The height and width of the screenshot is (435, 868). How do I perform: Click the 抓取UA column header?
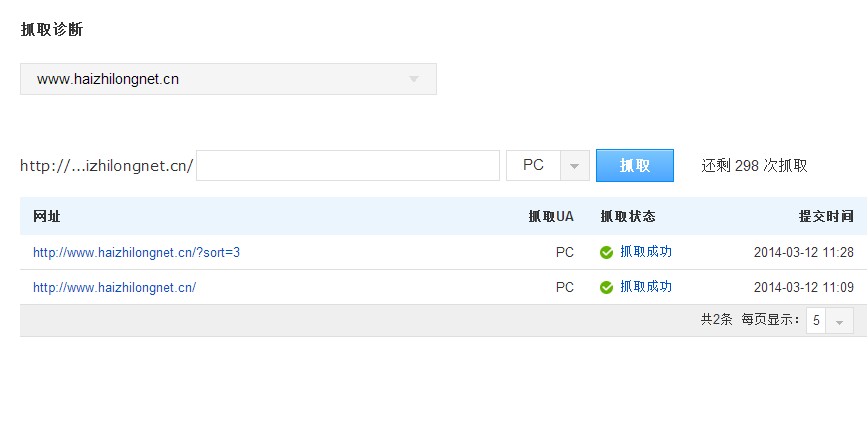(551, 216)
